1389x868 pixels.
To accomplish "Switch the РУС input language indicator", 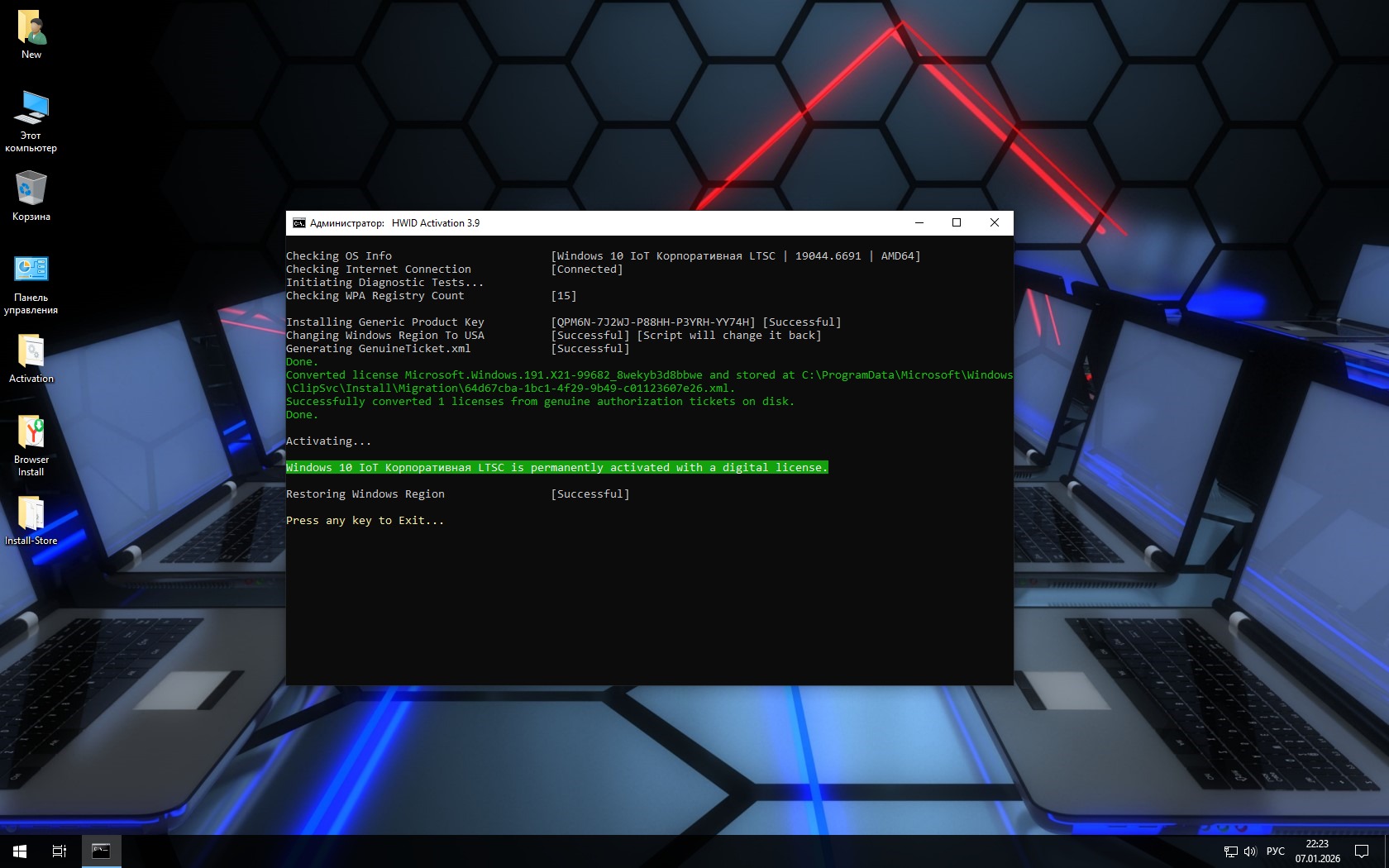I will [1276, 851].
